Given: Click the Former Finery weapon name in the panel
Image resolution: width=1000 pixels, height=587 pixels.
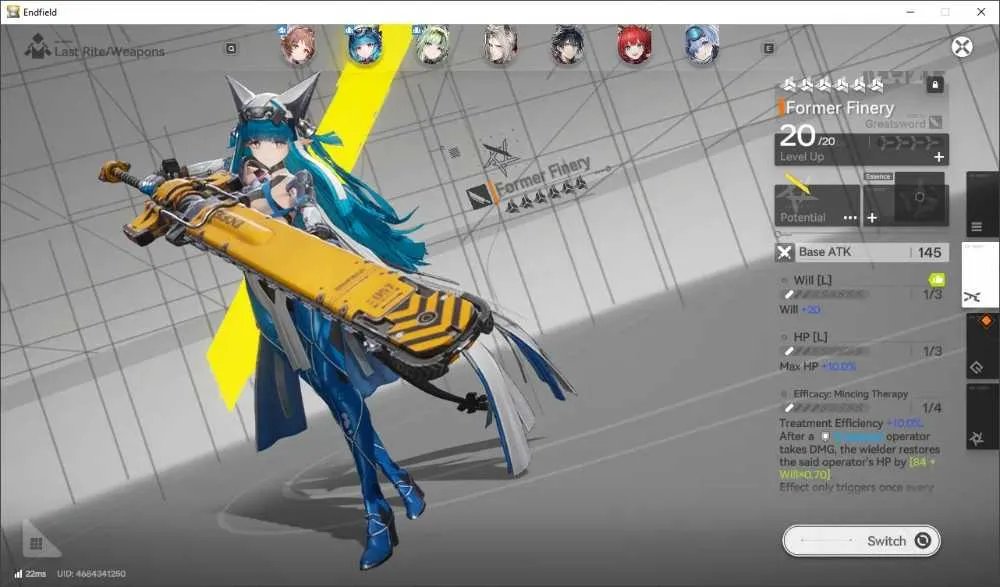Looking at the screenshot, I should click(839, 108).
